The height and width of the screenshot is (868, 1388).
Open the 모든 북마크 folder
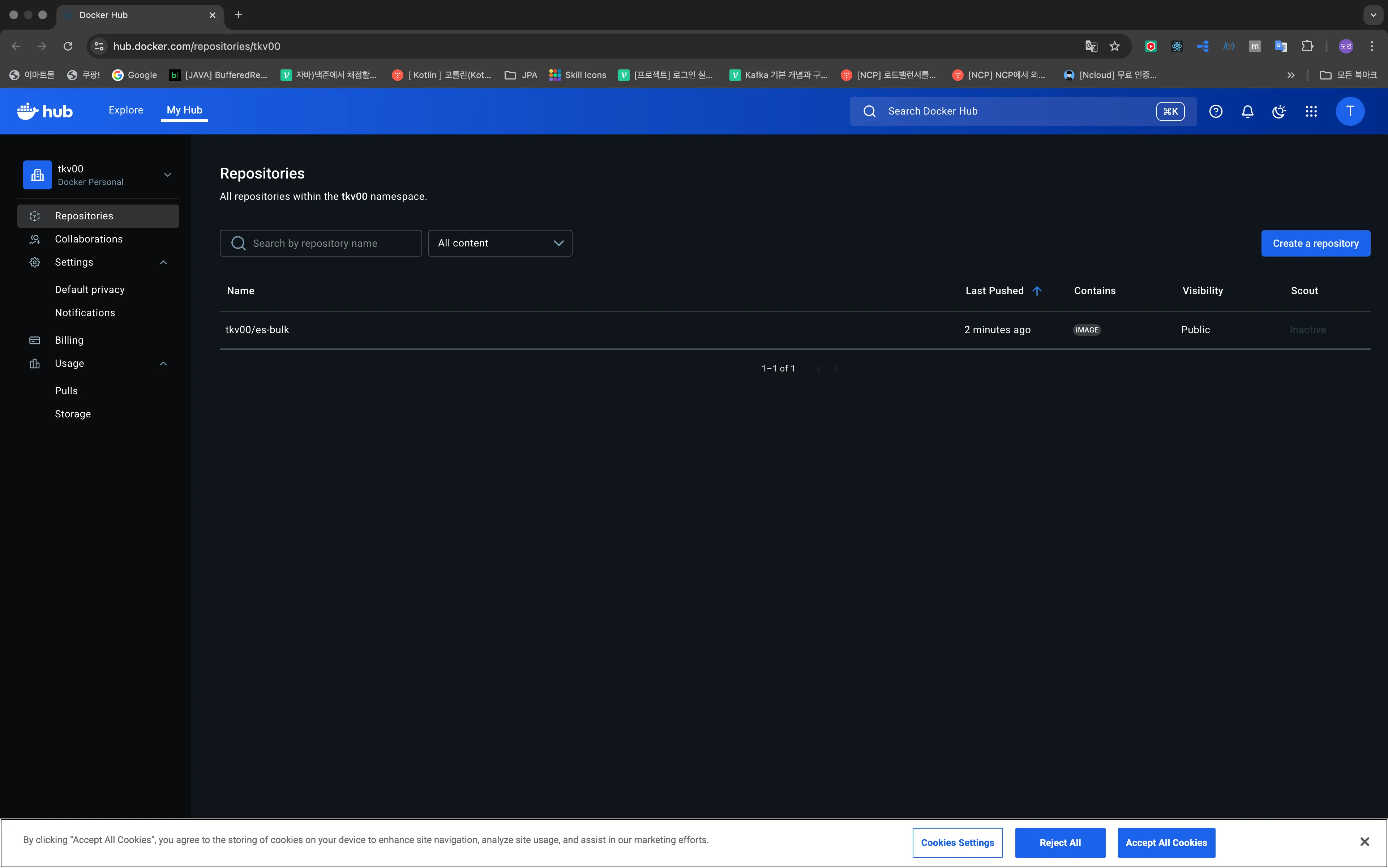tap(1348, 75)
